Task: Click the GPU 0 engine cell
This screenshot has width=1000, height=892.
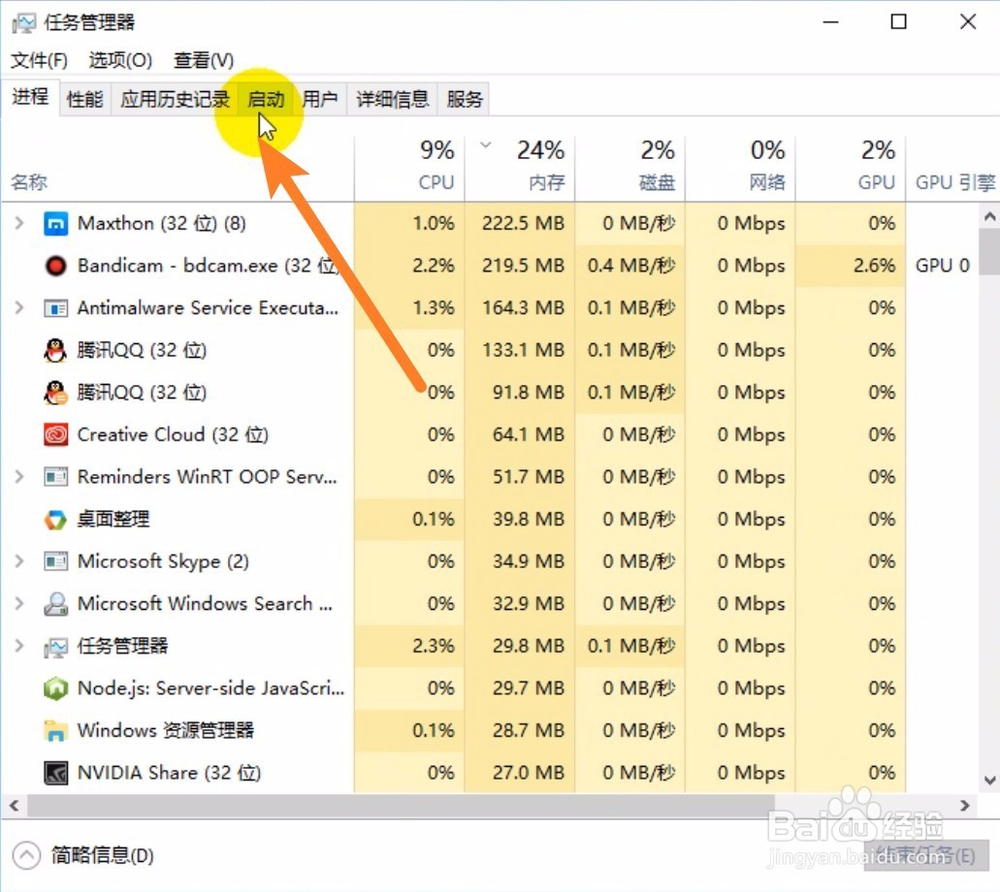Action: pos(943,265)
